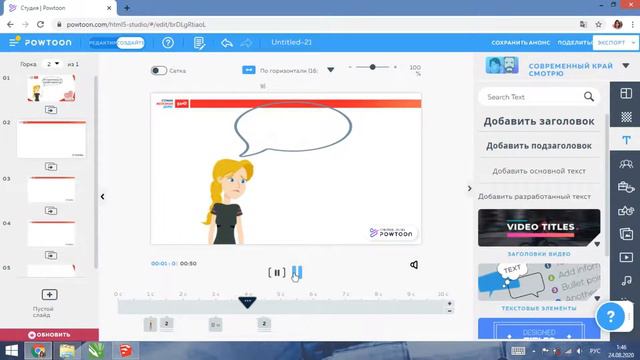Select slide 04 thumbnail
The image size is (640, 360).
(x=51, y=234)
